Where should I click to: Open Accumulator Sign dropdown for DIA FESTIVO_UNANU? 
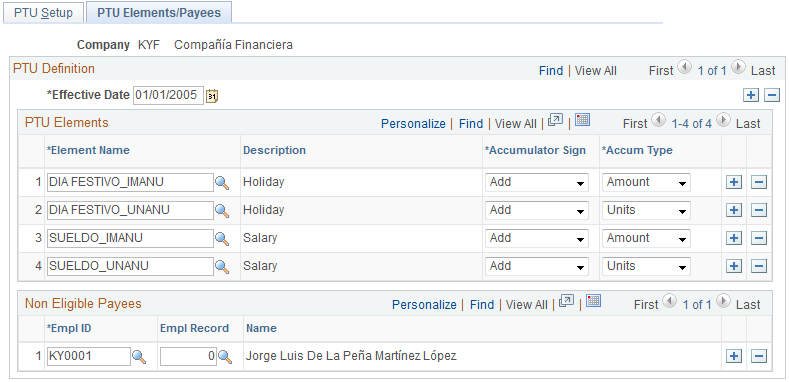pos(537,210)
